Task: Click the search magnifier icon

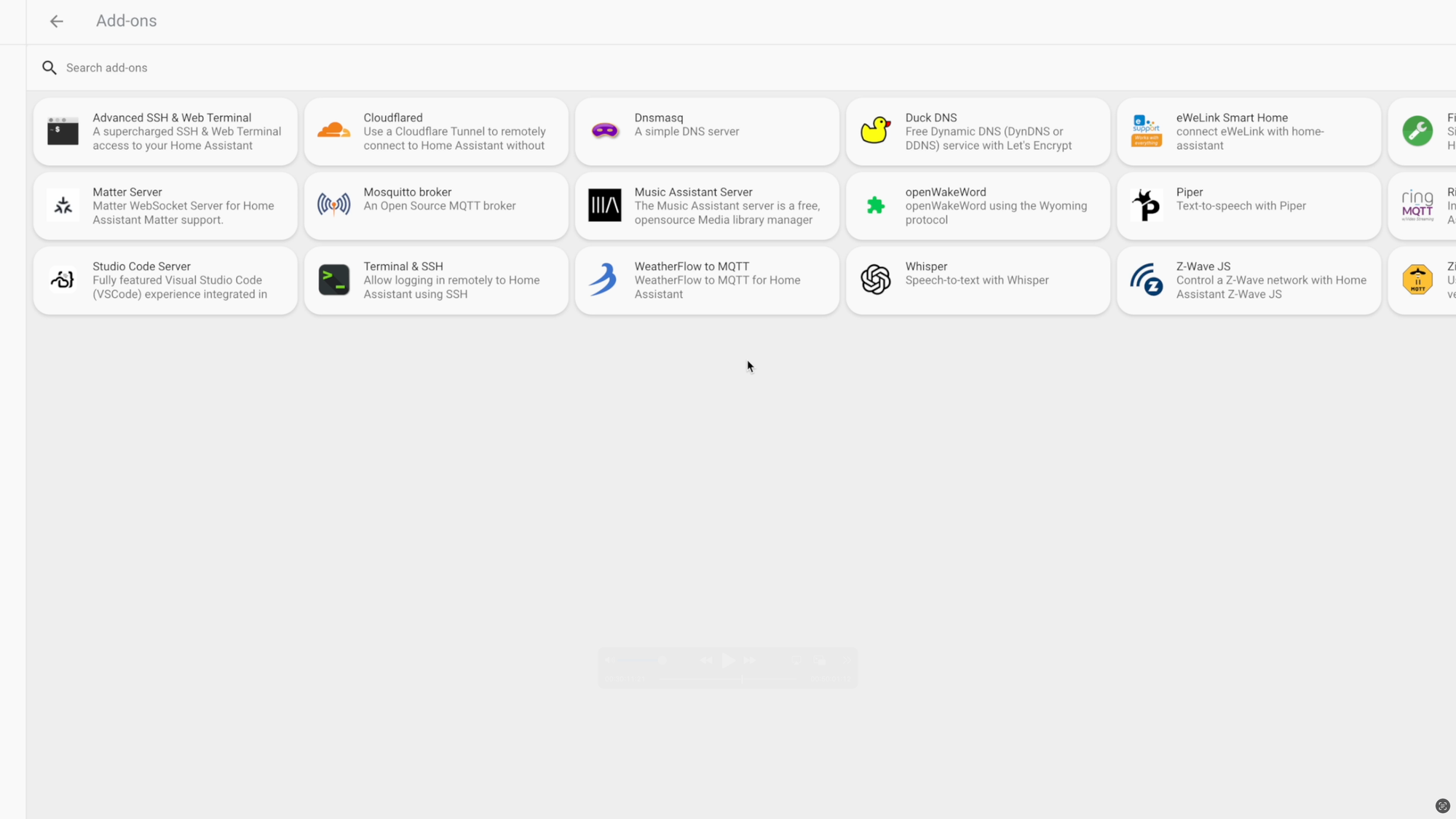Action: pyautogui.click(x=49, y=68)
